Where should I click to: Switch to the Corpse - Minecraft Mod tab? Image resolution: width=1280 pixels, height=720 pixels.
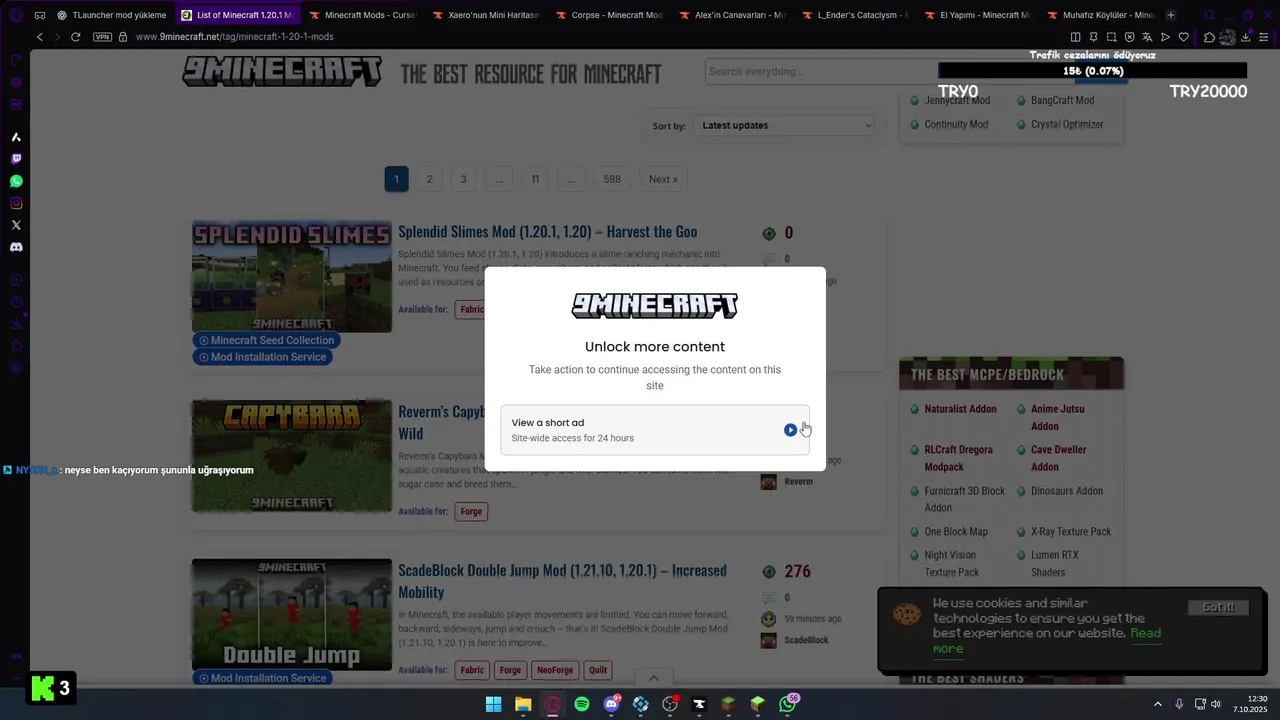(609, 15)
